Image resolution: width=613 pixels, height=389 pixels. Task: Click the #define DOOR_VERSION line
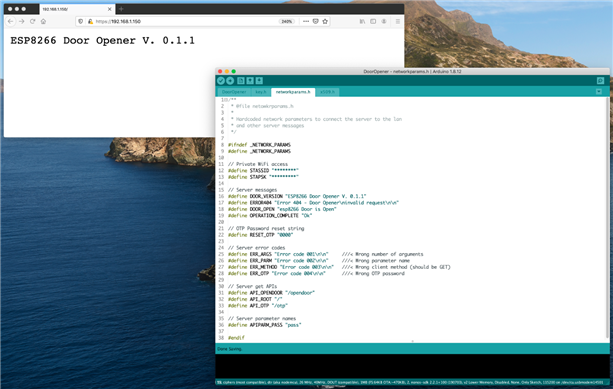click(297, 196)
